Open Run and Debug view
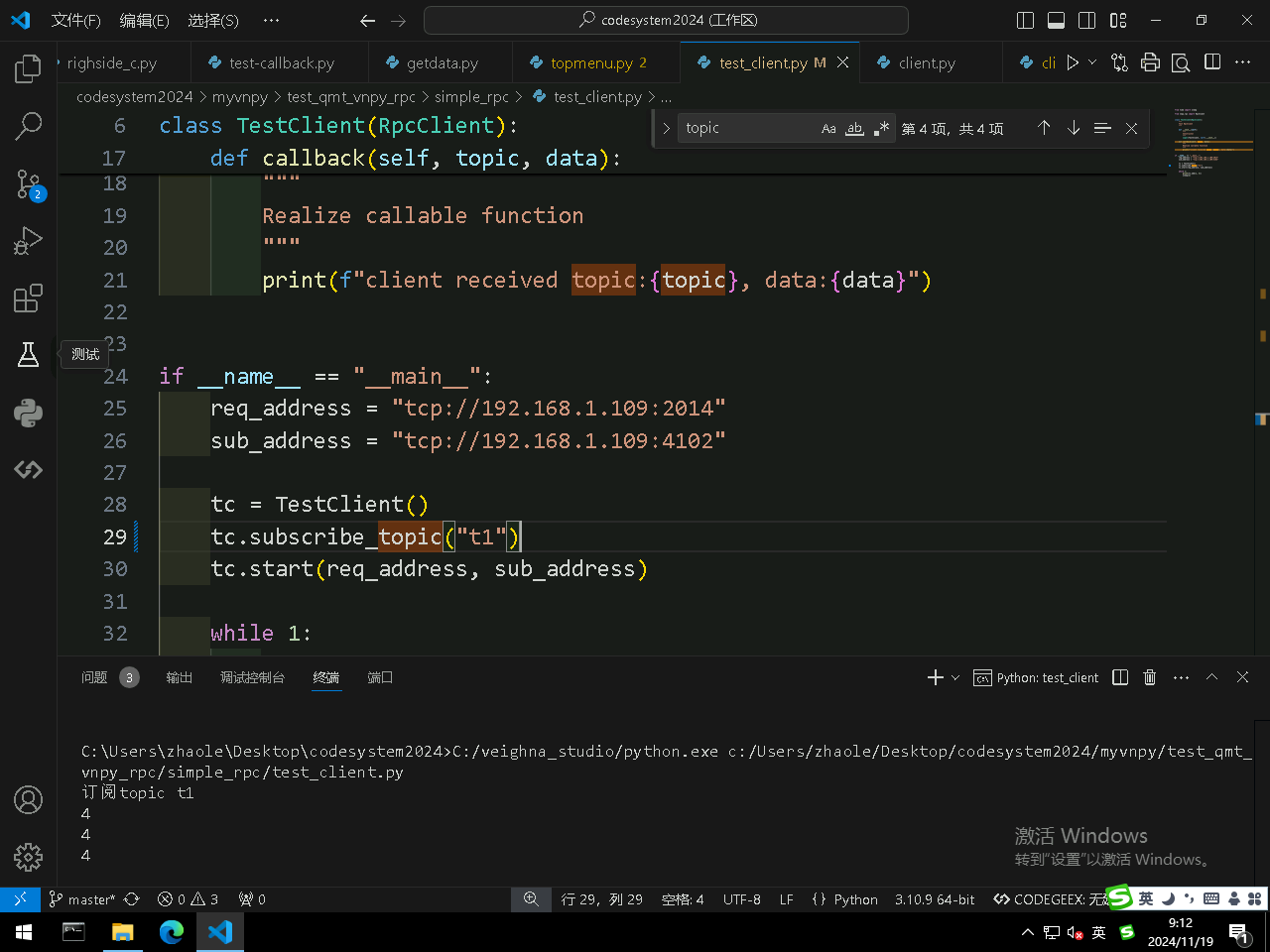Image resolution: width=1270 pixels, height=952 pixels. tap(28, 241)
